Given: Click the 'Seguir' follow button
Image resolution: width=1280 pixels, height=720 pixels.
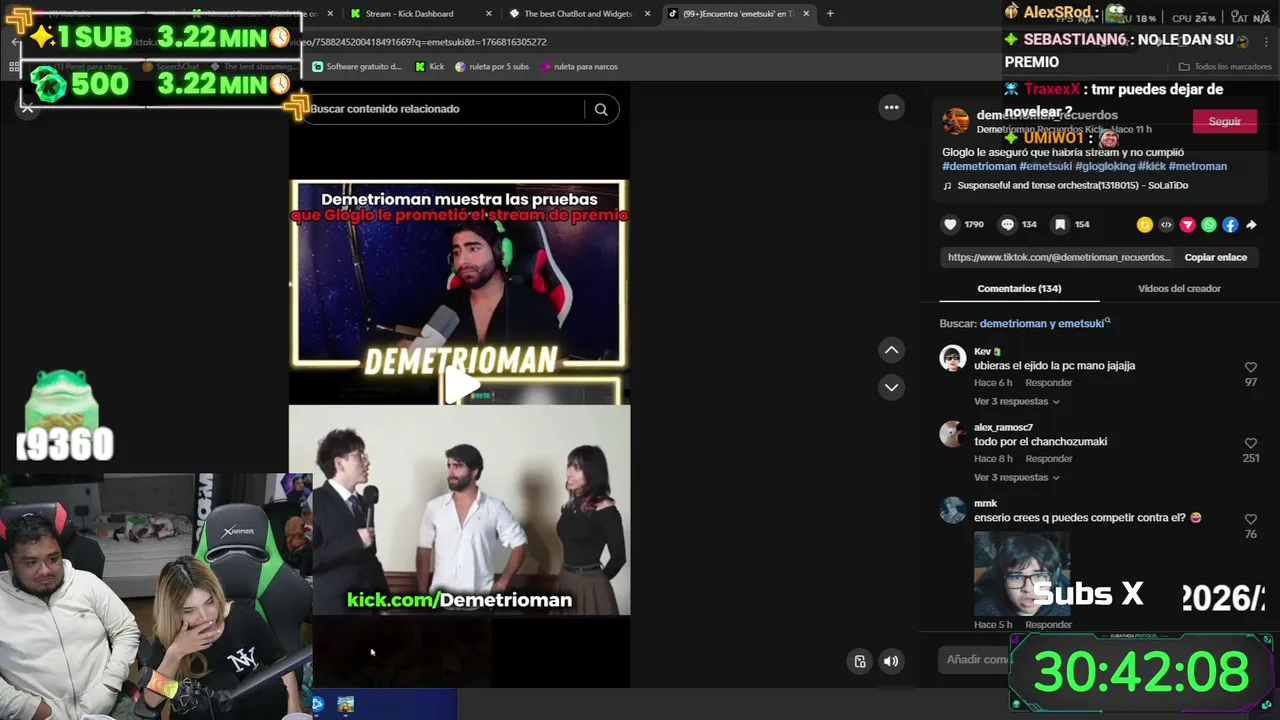Looking at the screenshot, I should coord(1224,121).
